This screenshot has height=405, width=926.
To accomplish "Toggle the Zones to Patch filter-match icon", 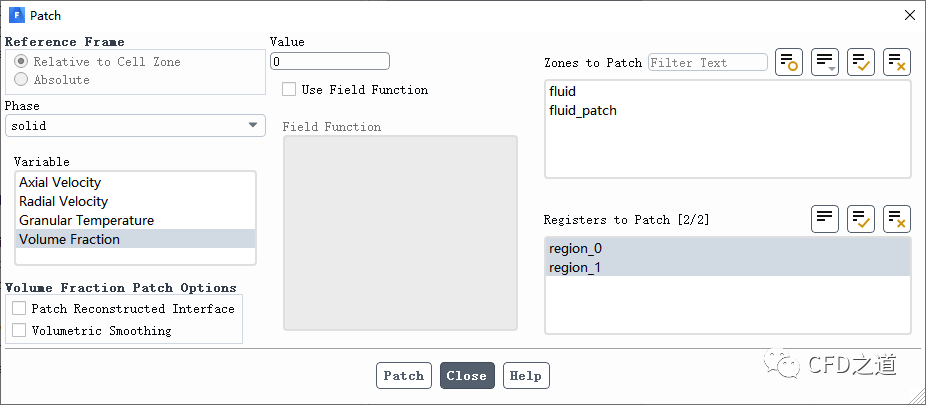I will [789, 62].
